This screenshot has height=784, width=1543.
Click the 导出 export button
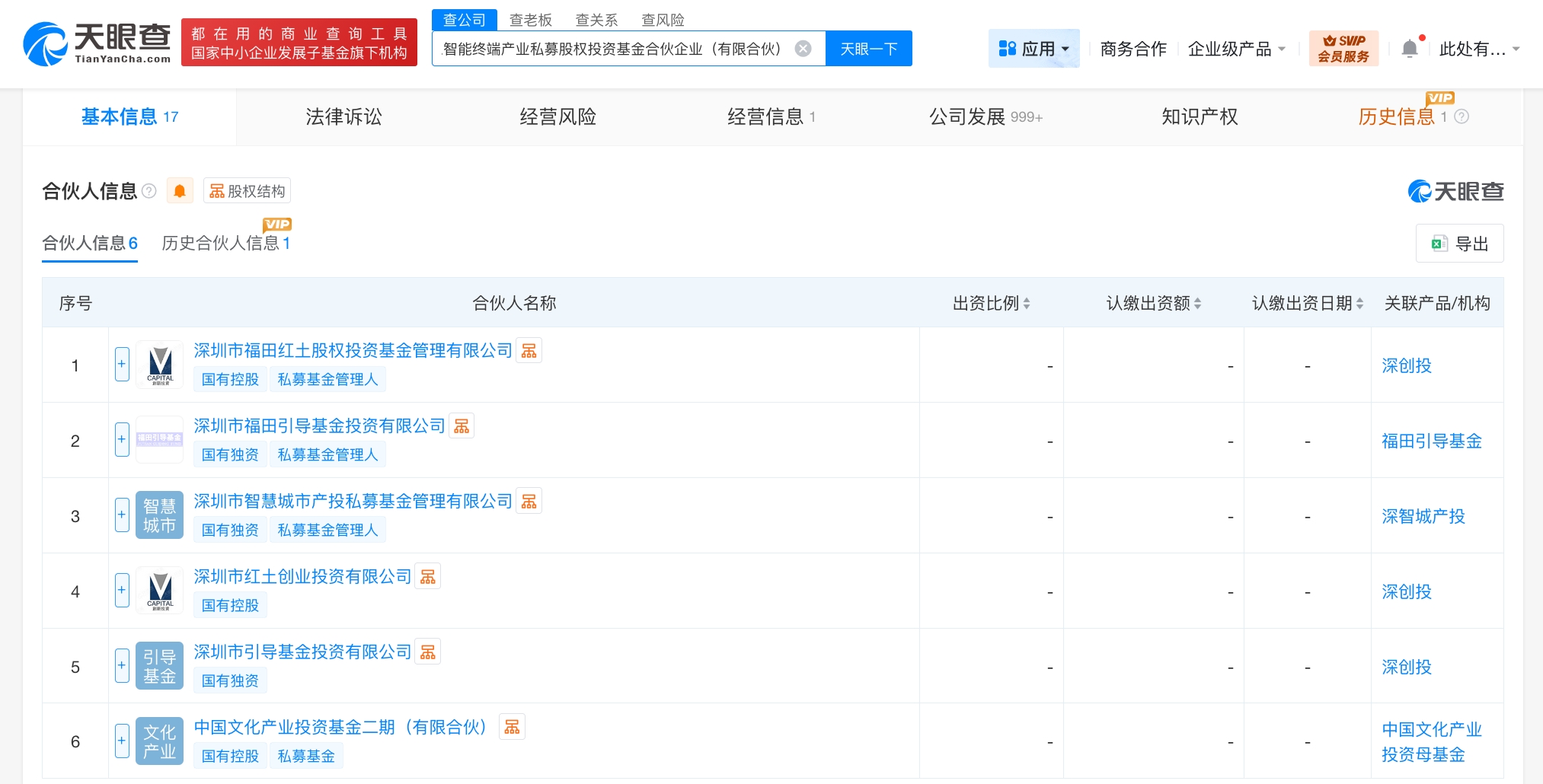[x=1459, y=244]
